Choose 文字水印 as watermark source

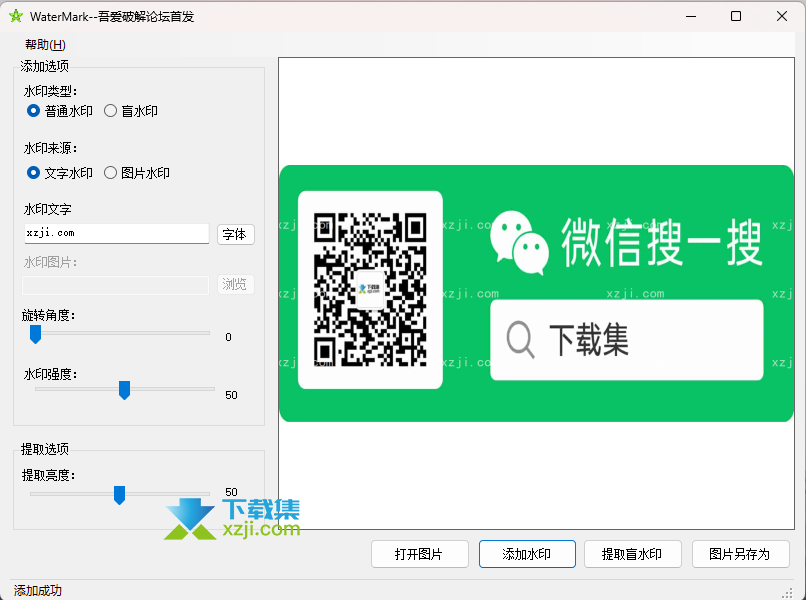click(60, 173)
